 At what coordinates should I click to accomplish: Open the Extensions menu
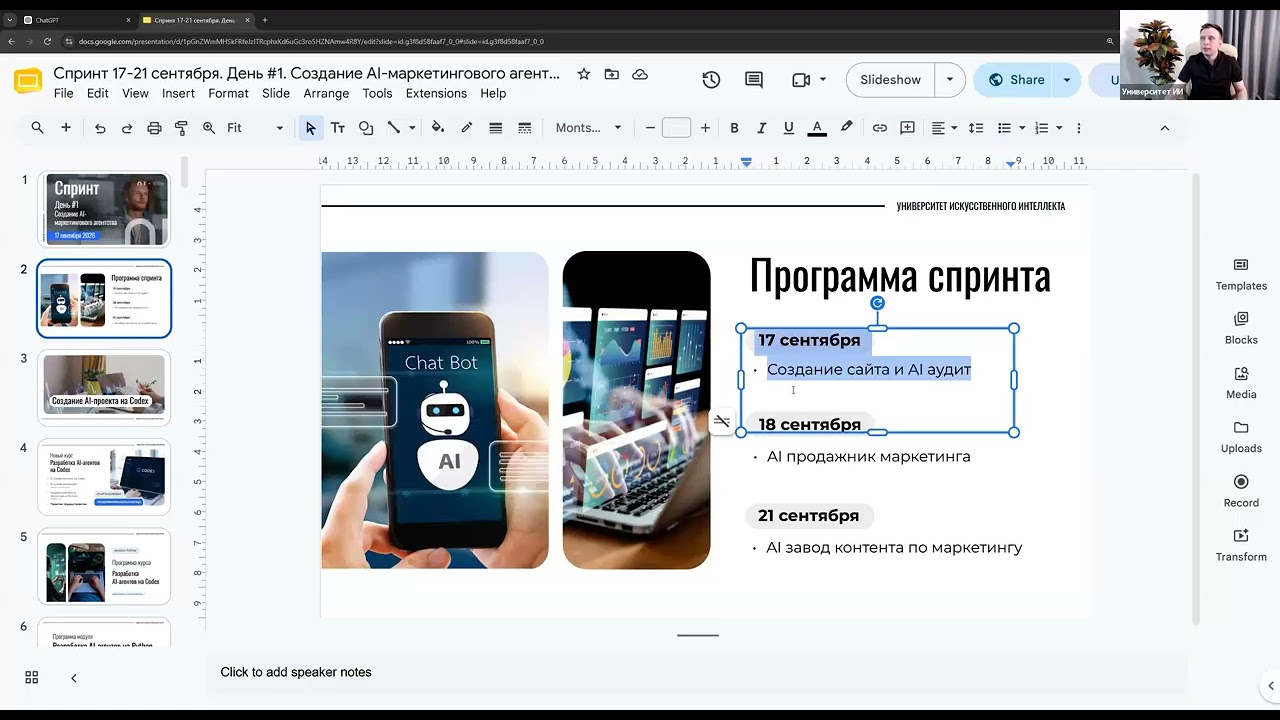coord(436,93)
